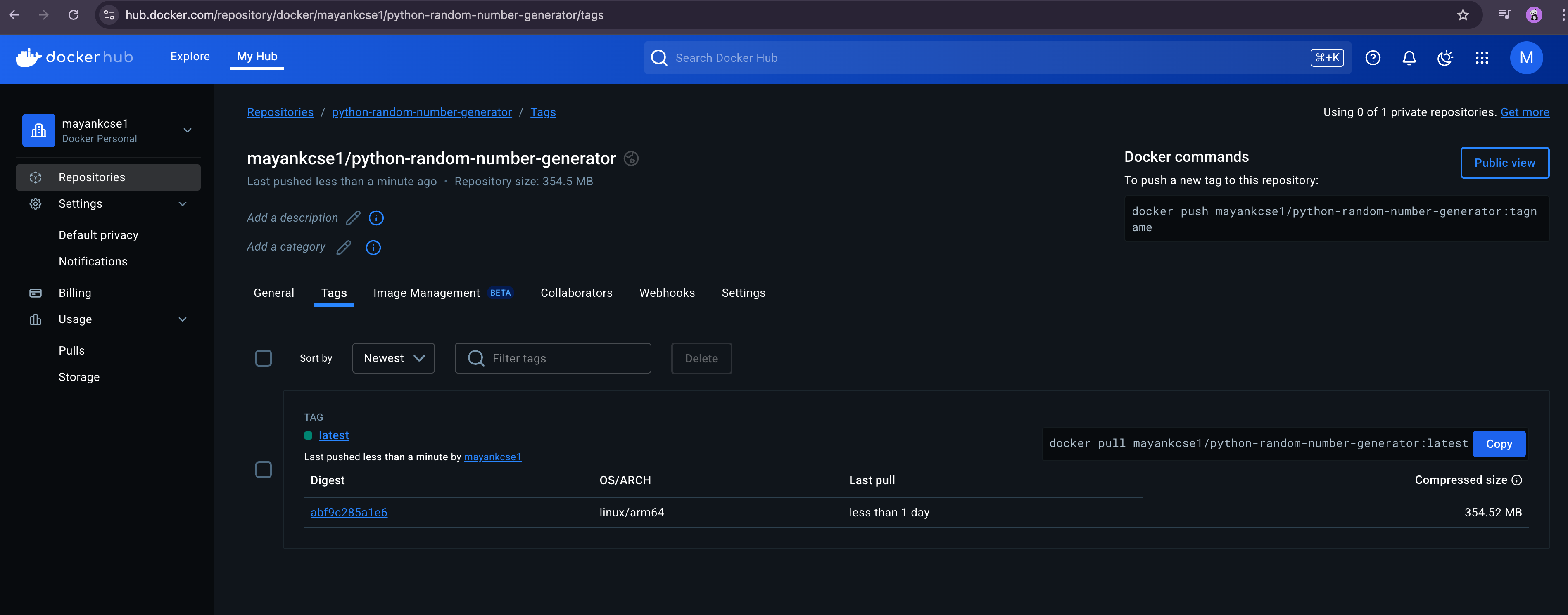Click Add a category text

coord(286,247)
